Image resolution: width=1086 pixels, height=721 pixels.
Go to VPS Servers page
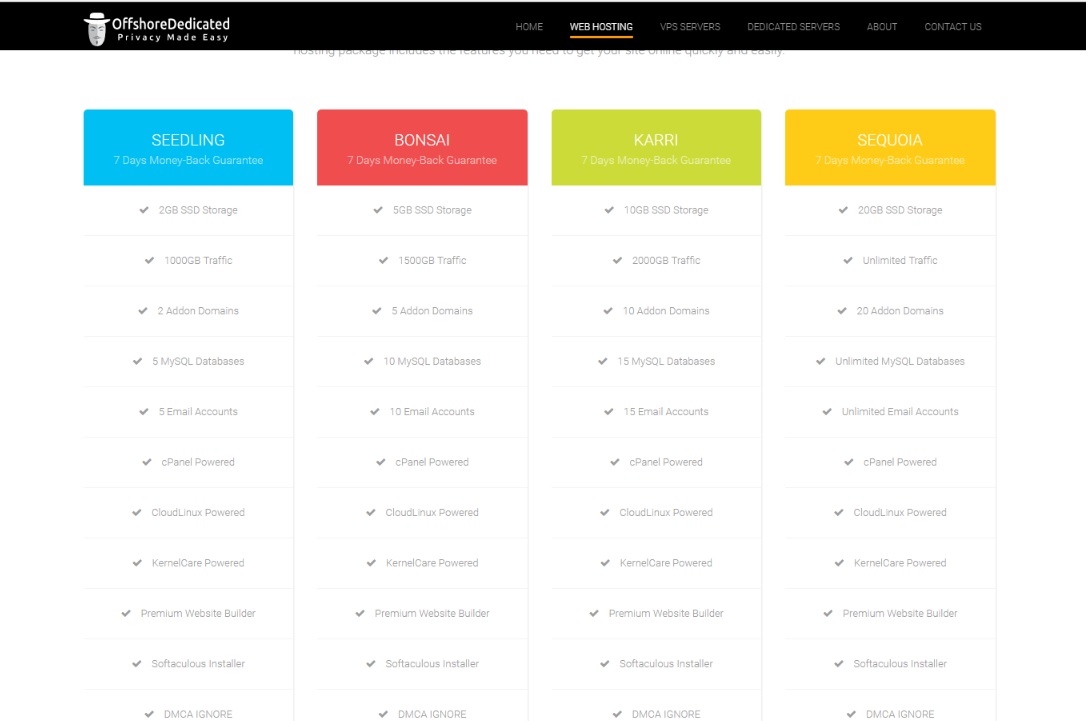coord(690,27)
